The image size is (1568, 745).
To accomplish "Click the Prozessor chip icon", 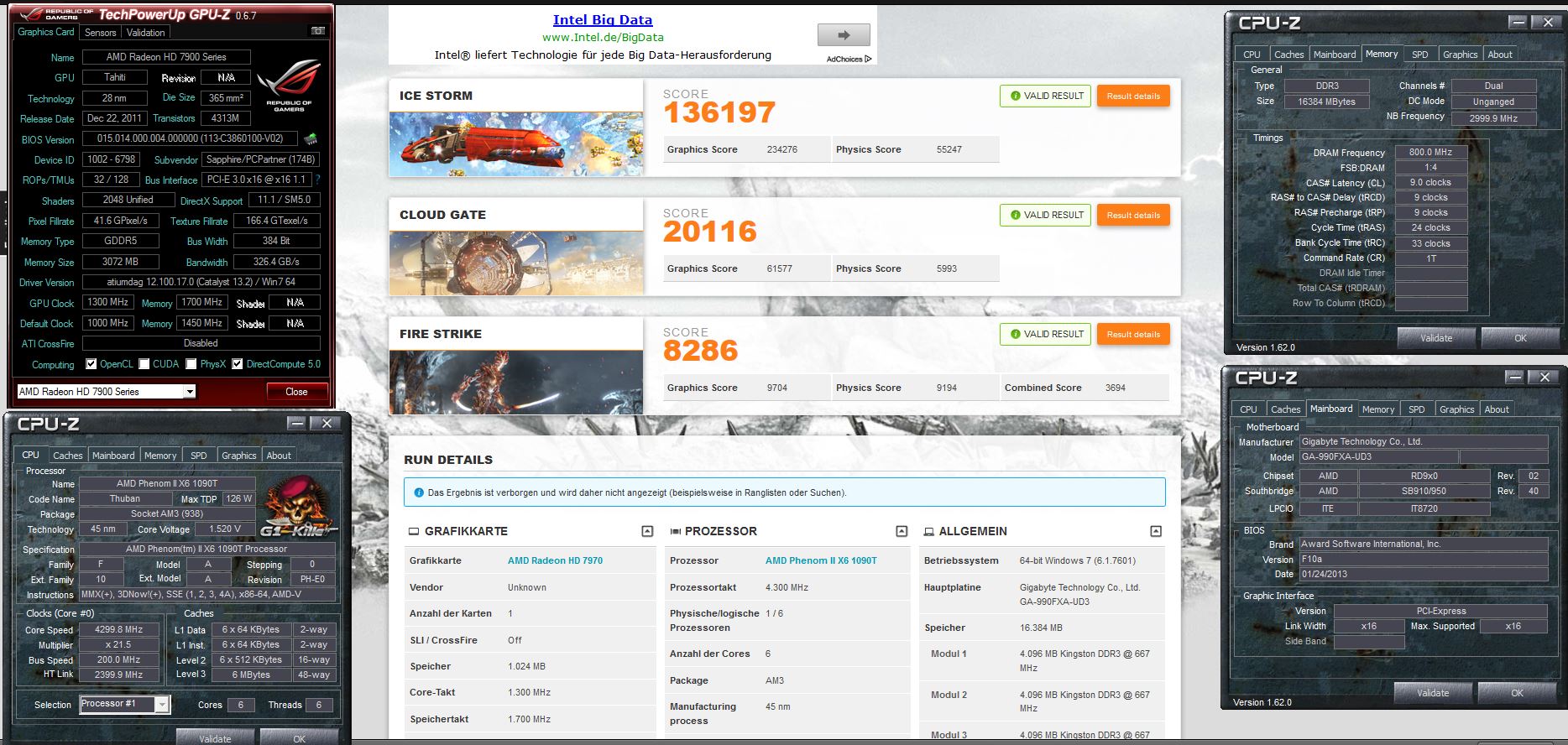I will click(x=675, y=531).
